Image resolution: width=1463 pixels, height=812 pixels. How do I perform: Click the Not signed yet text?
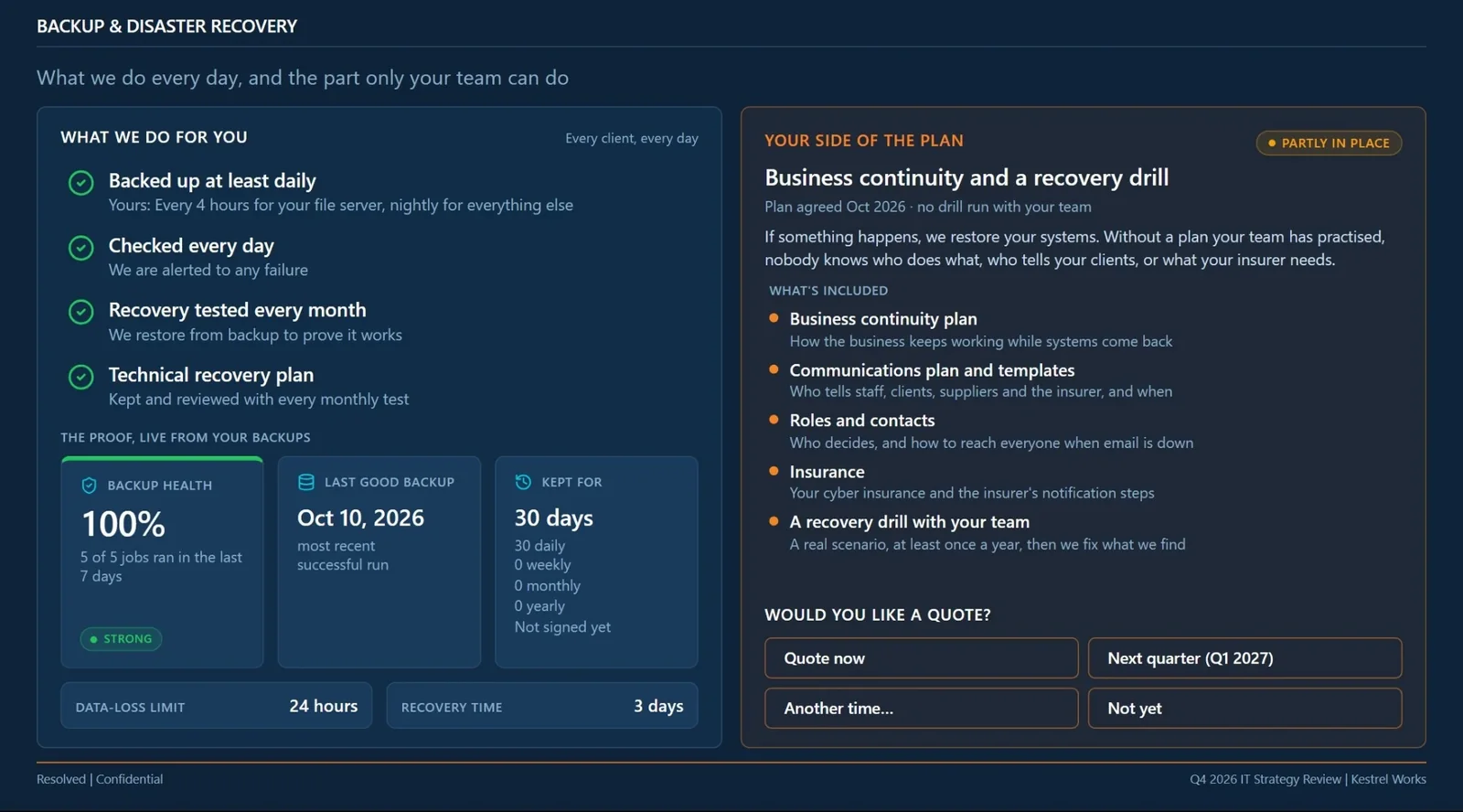pos(562,627)
